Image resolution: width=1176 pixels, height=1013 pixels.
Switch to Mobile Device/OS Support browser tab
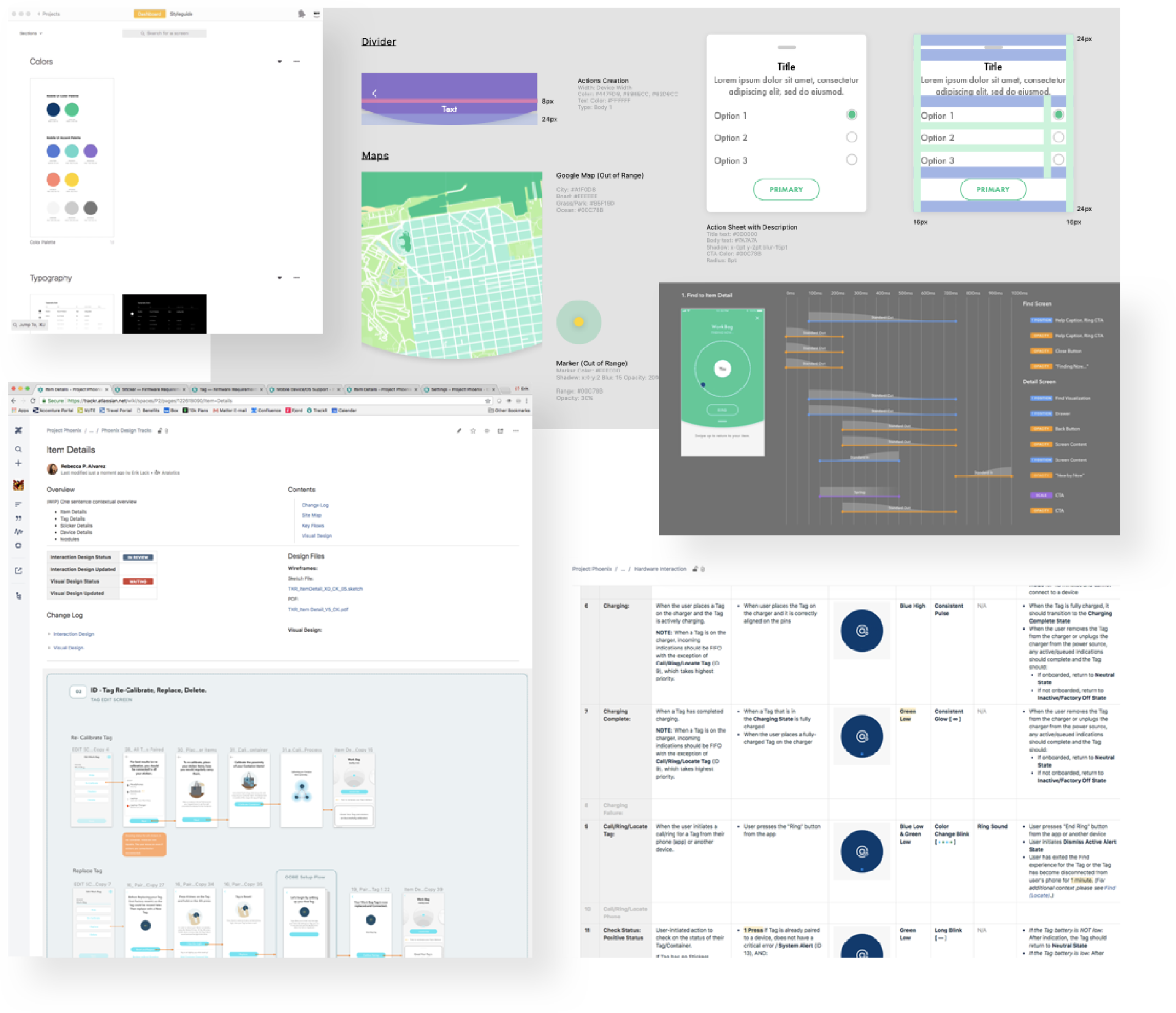pyautogui.click(x=304, y=389)
